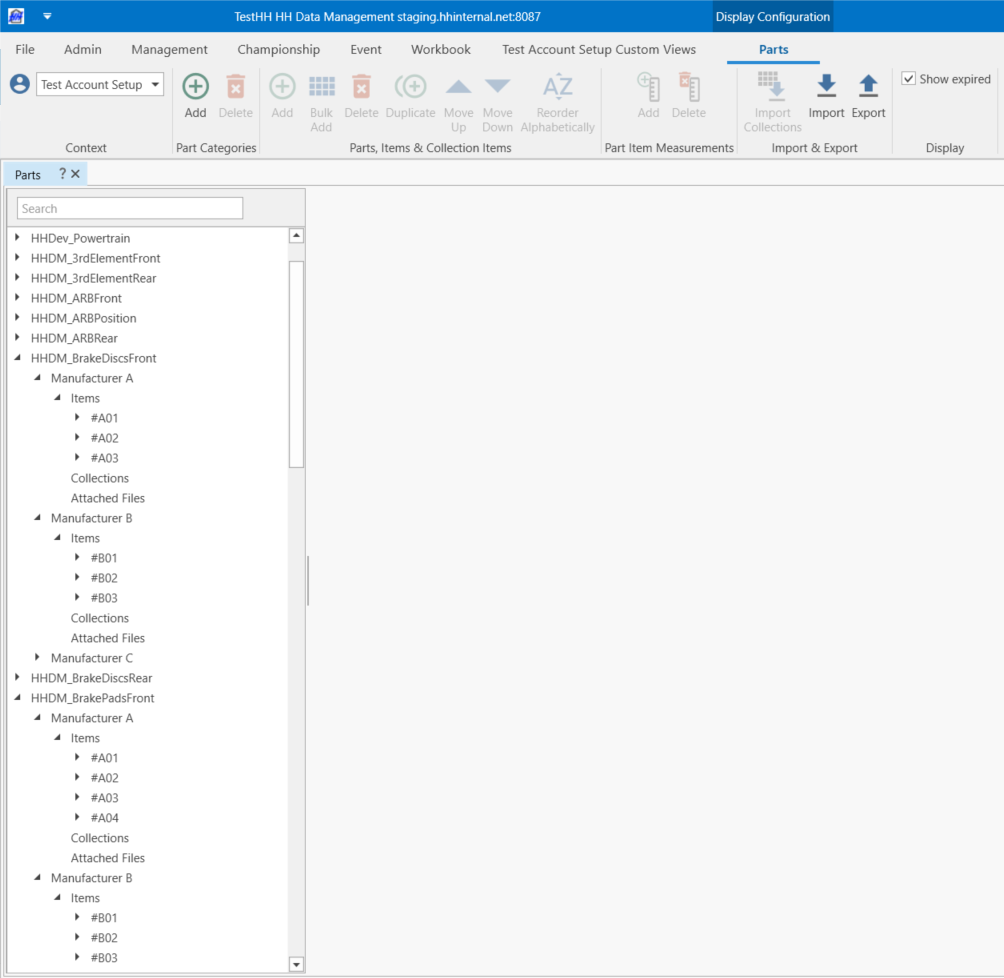Select the HHDM_ARBPosition tree item
Screen dimensions: 1004x978
point(83,318)
